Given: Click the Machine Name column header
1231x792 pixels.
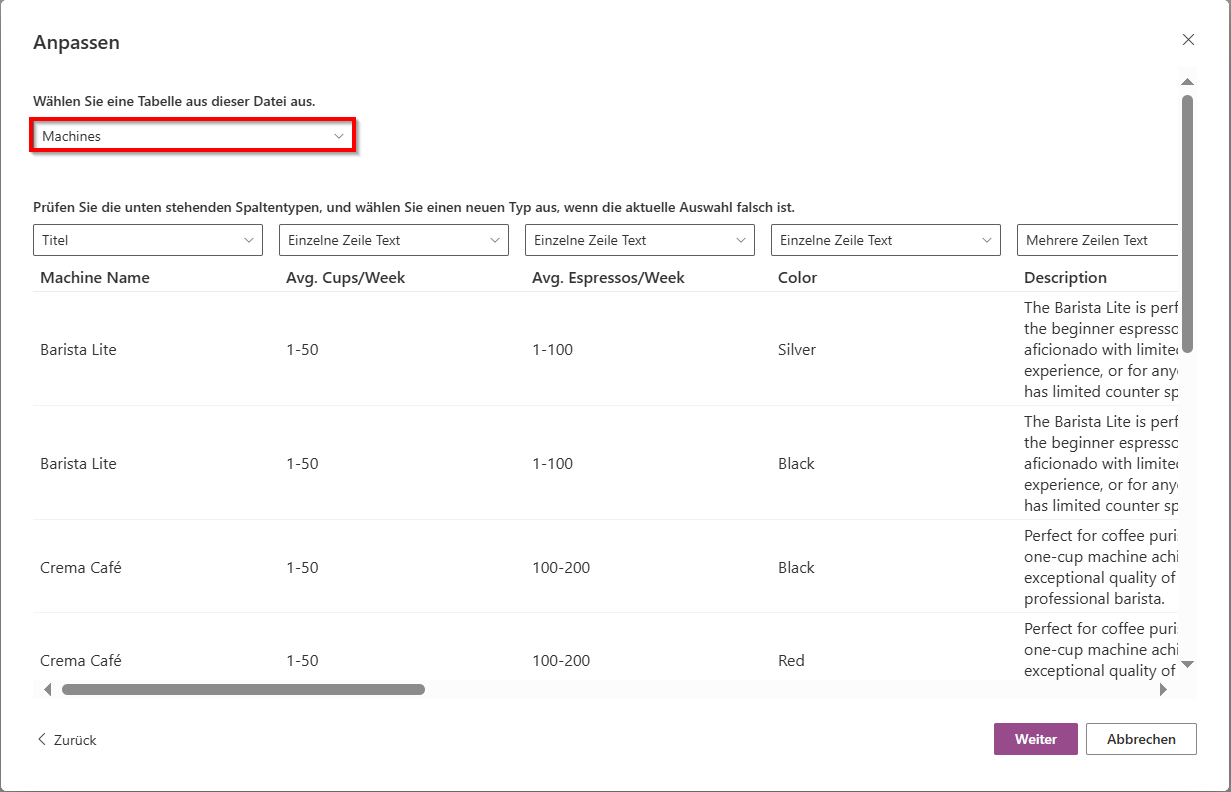Looking at the screenshot, I should (95, 277).
